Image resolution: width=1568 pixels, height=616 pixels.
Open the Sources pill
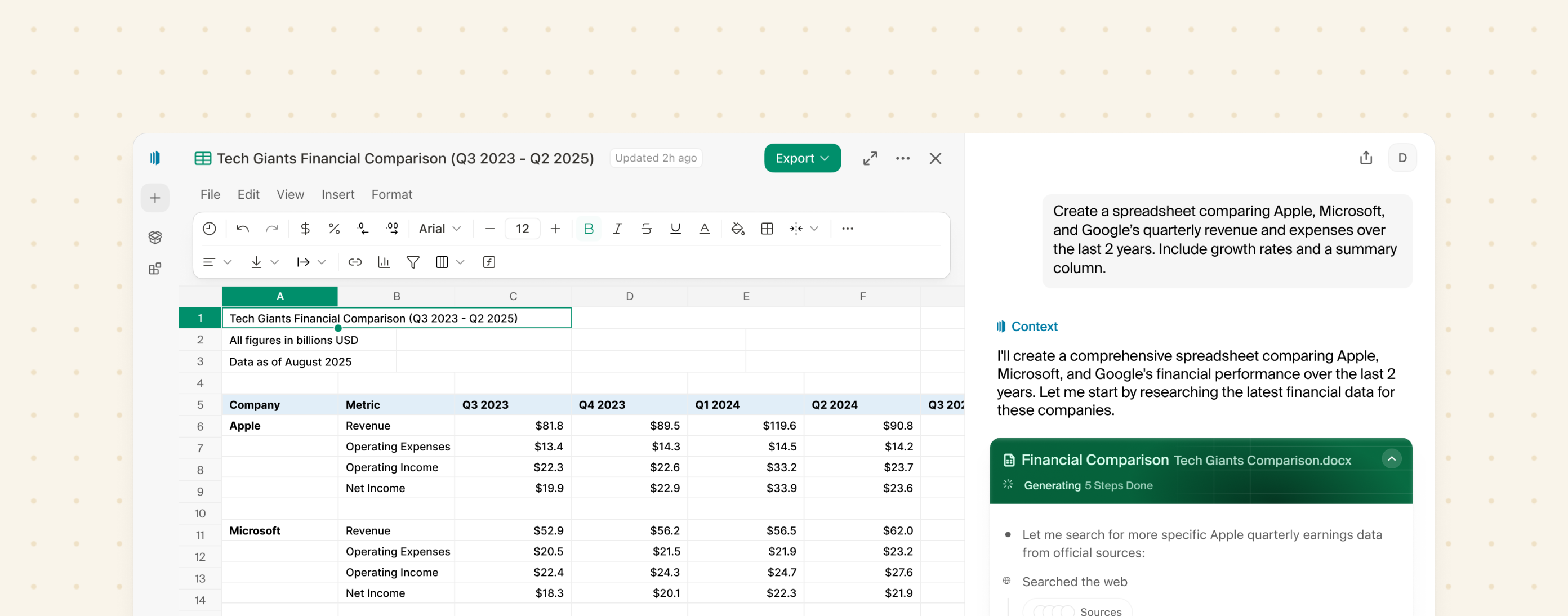coord(1077,609)
